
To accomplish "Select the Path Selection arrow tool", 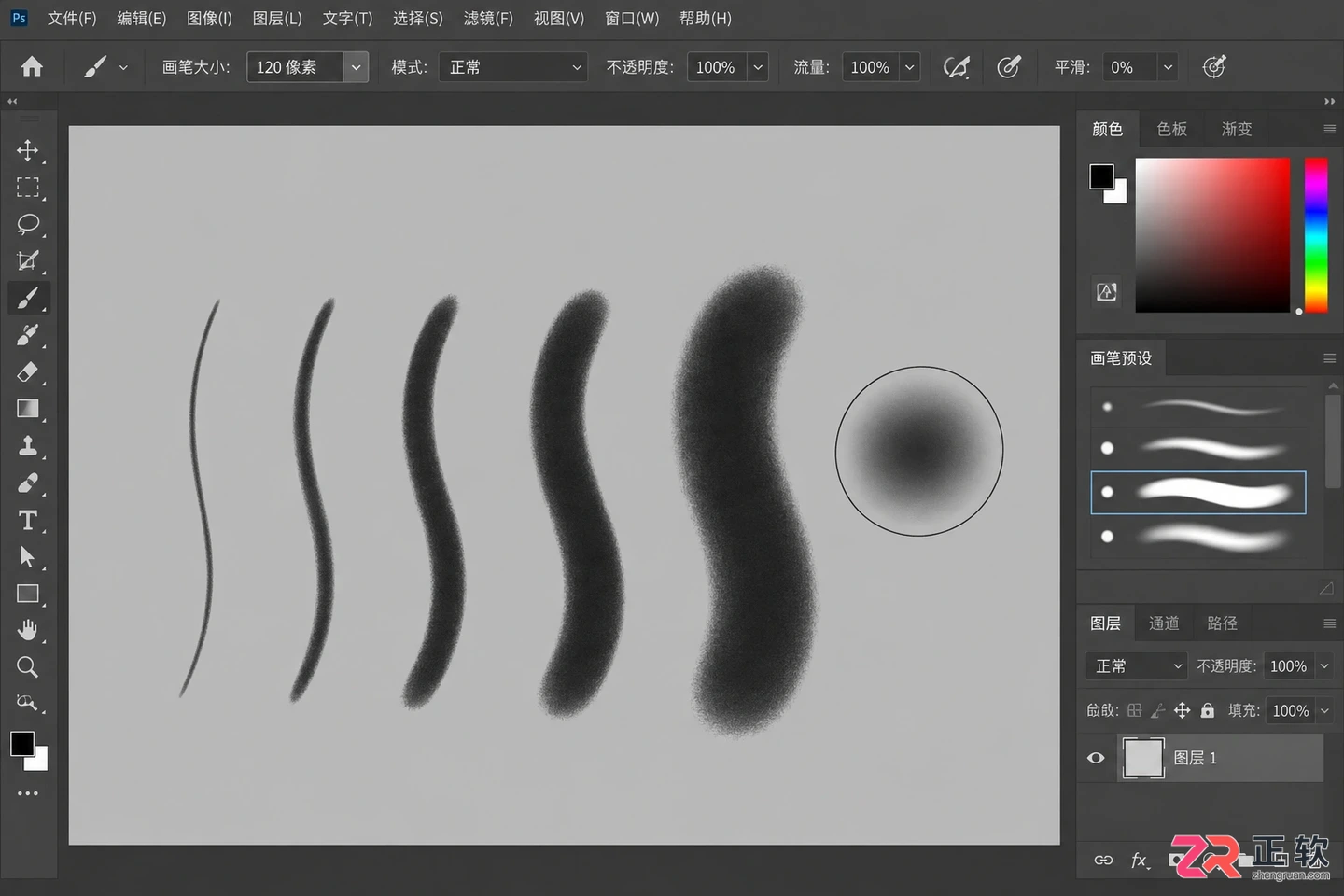I will [x=28, y=557].
